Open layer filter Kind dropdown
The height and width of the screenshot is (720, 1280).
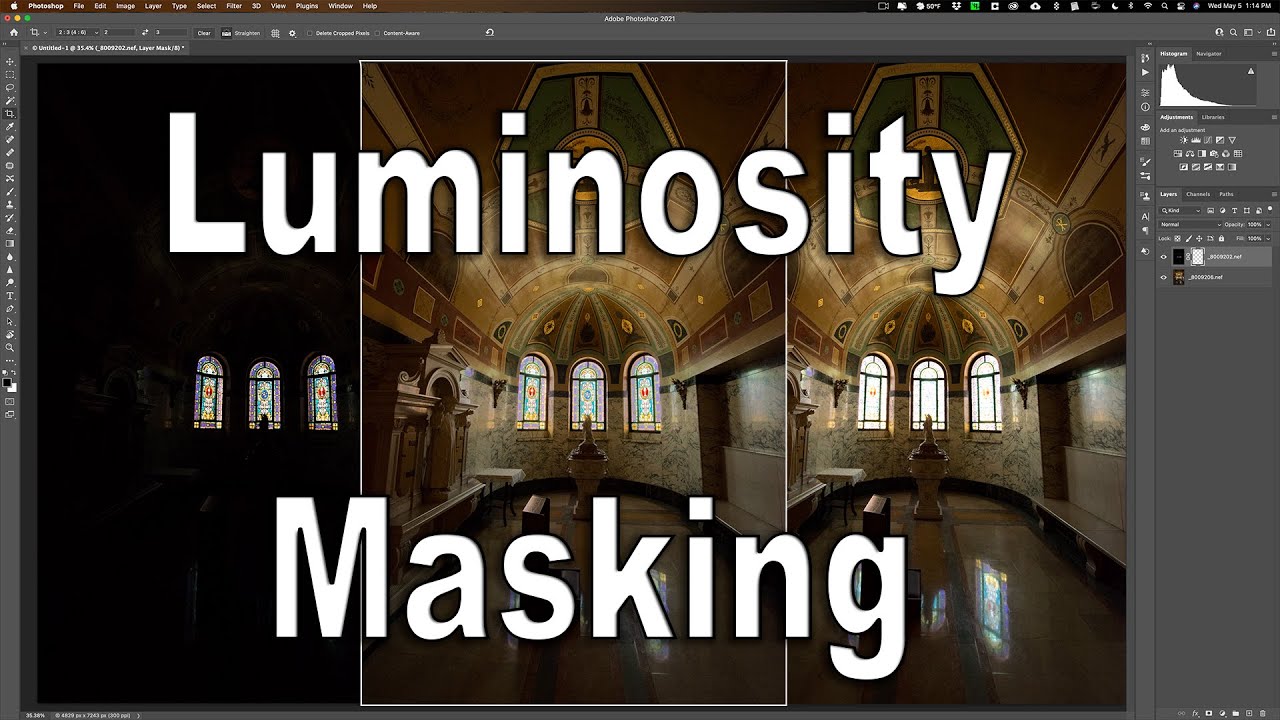[1180, 210]
